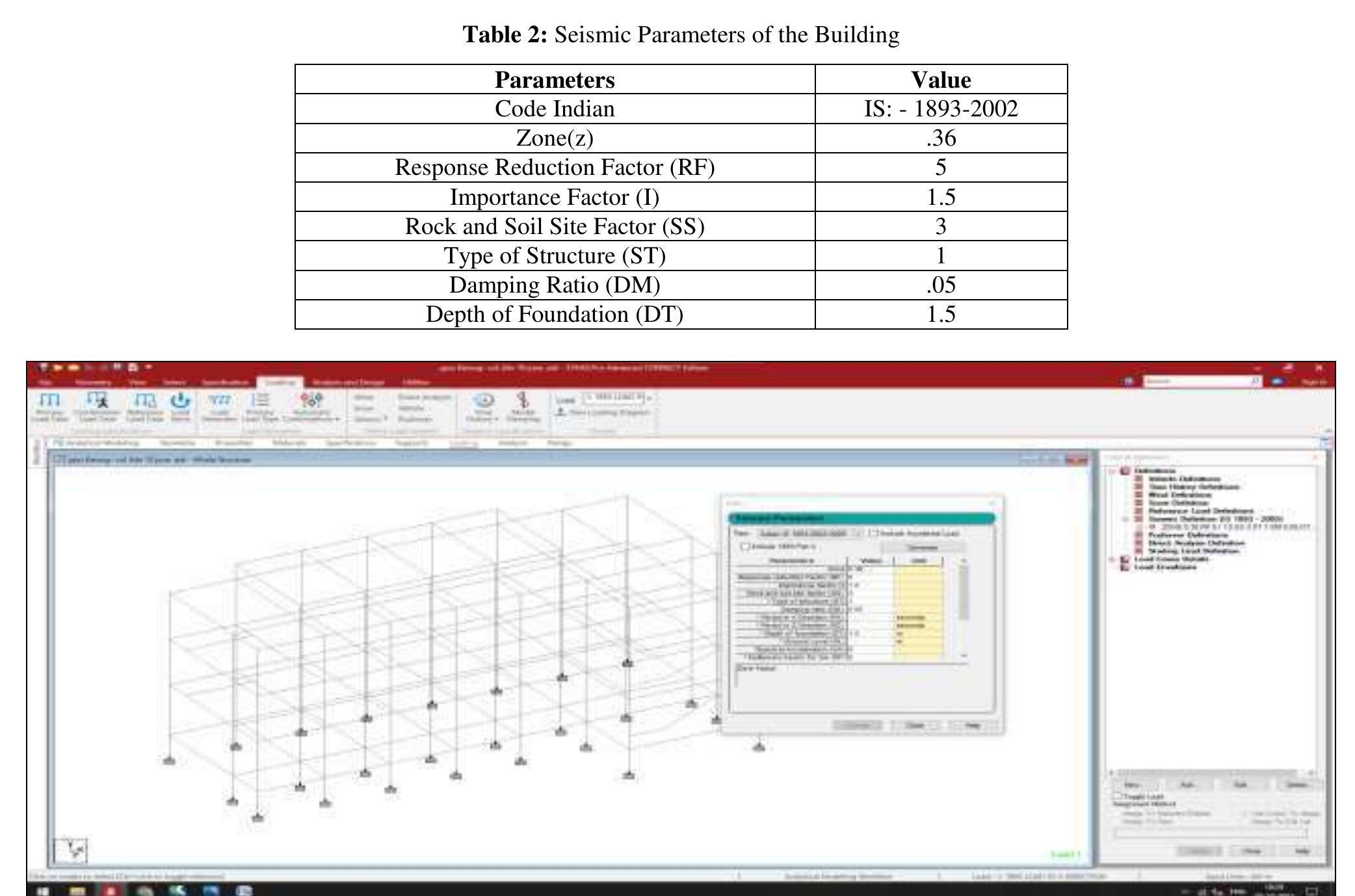Switch to the Specification ribbon tab
Viewport: 1355px width, 896px height.
tap(225, 382)
